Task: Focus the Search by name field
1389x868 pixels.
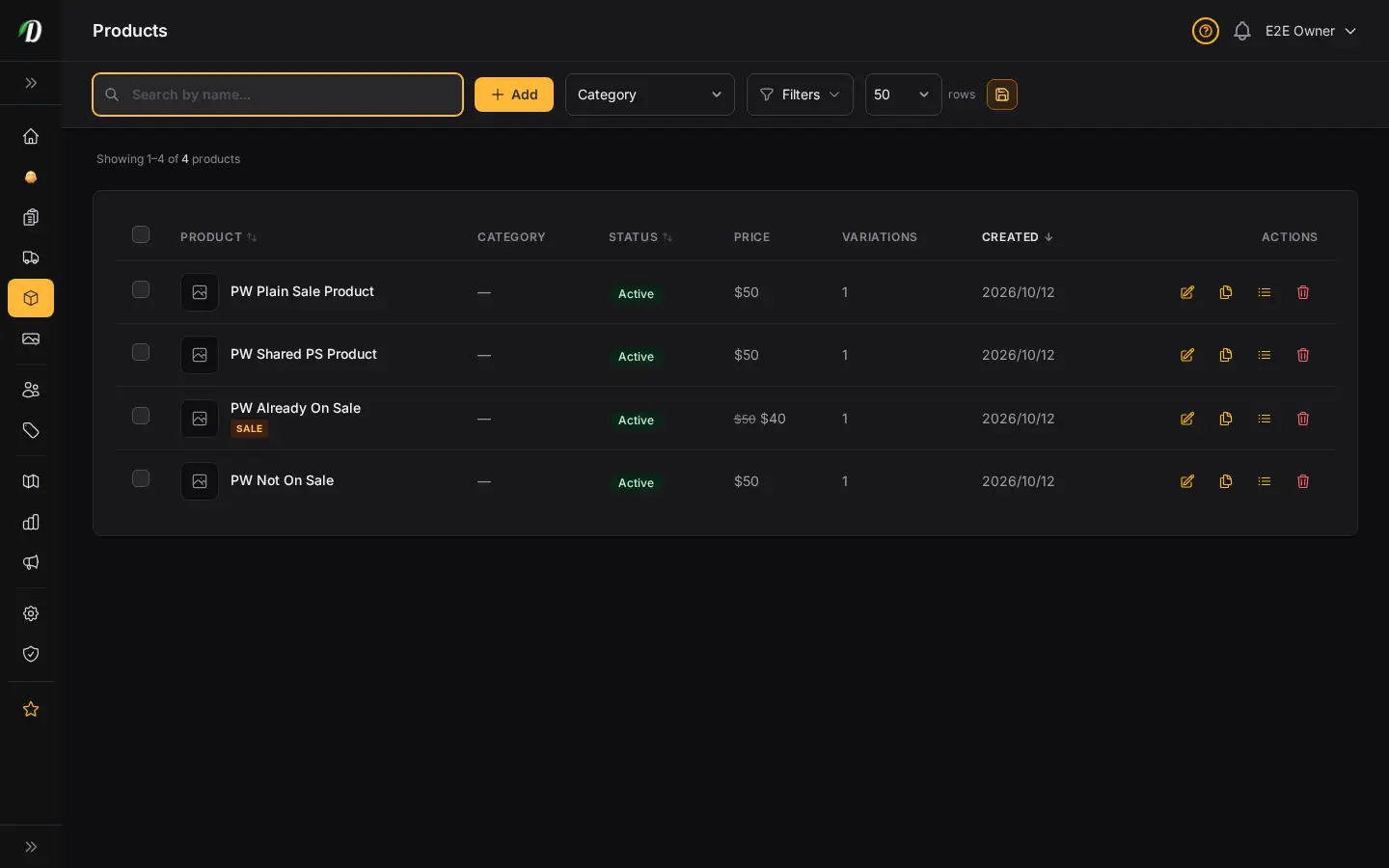Action: click(278, 95)
